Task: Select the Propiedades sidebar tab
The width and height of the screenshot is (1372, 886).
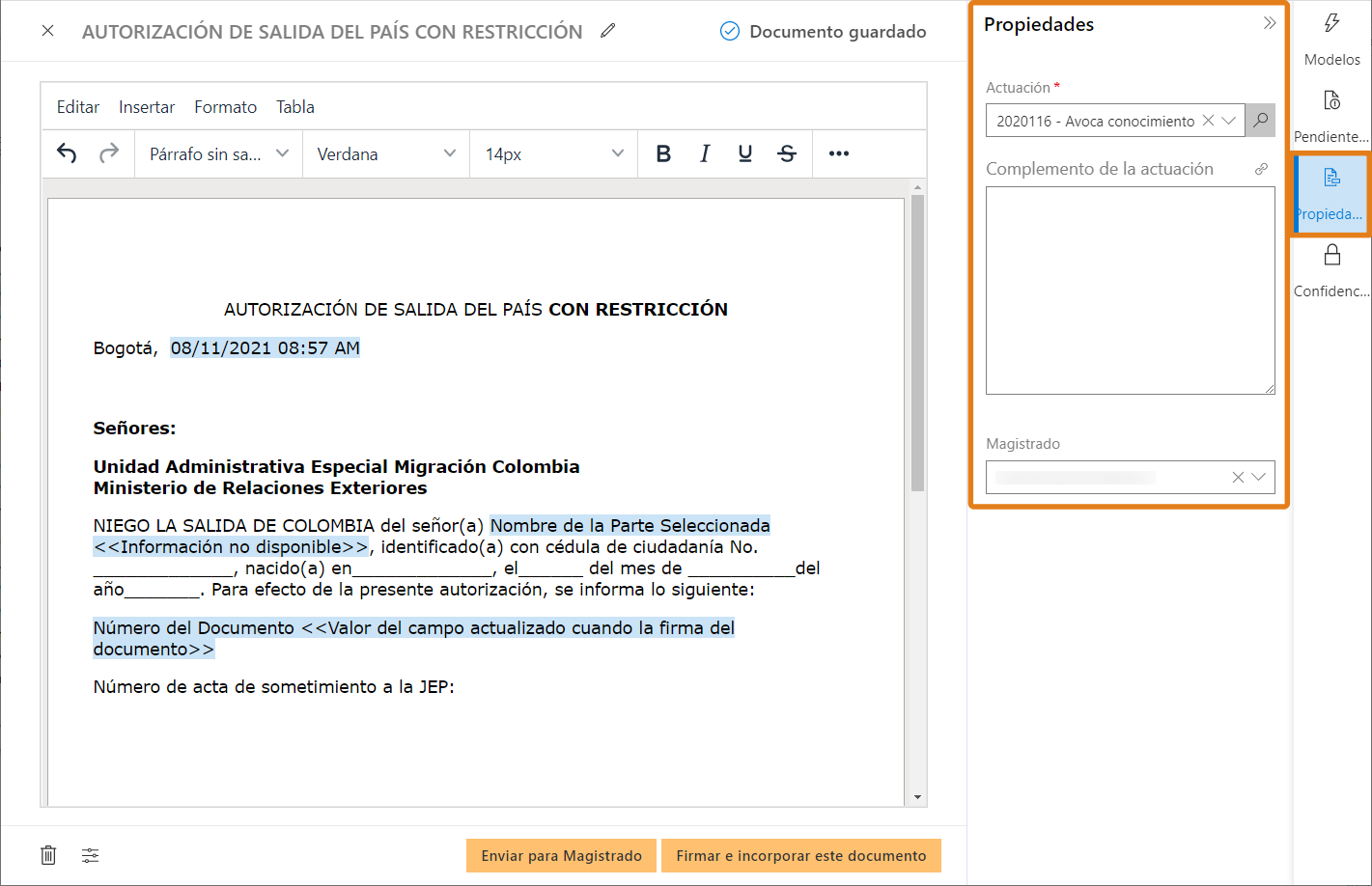Action: (1331, 194)
